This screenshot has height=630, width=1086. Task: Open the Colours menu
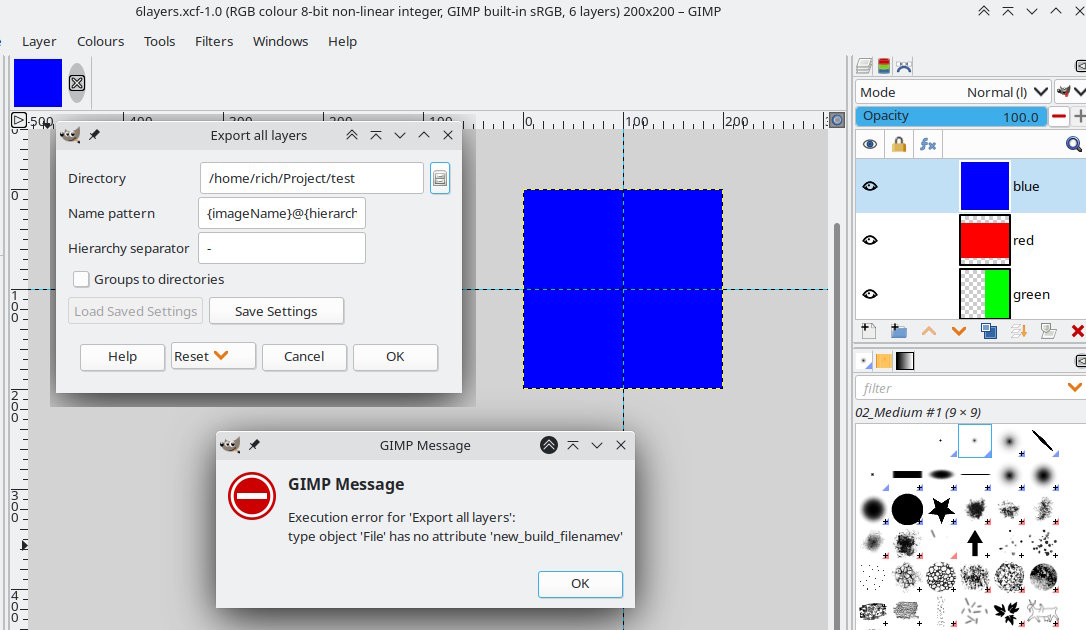(100, 42)
